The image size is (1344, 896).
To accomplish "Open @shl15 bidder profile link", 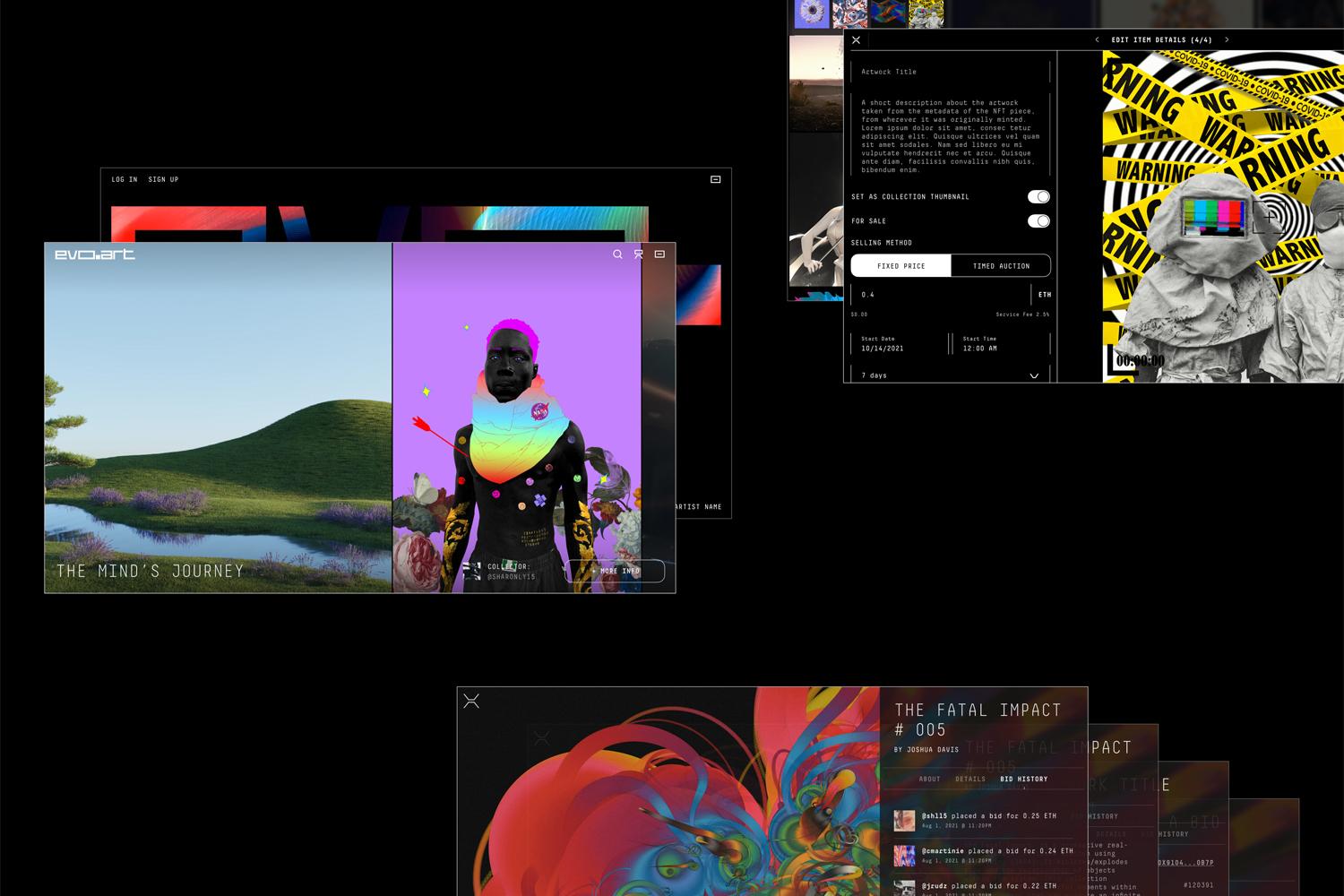I will (x=935, y=816).
